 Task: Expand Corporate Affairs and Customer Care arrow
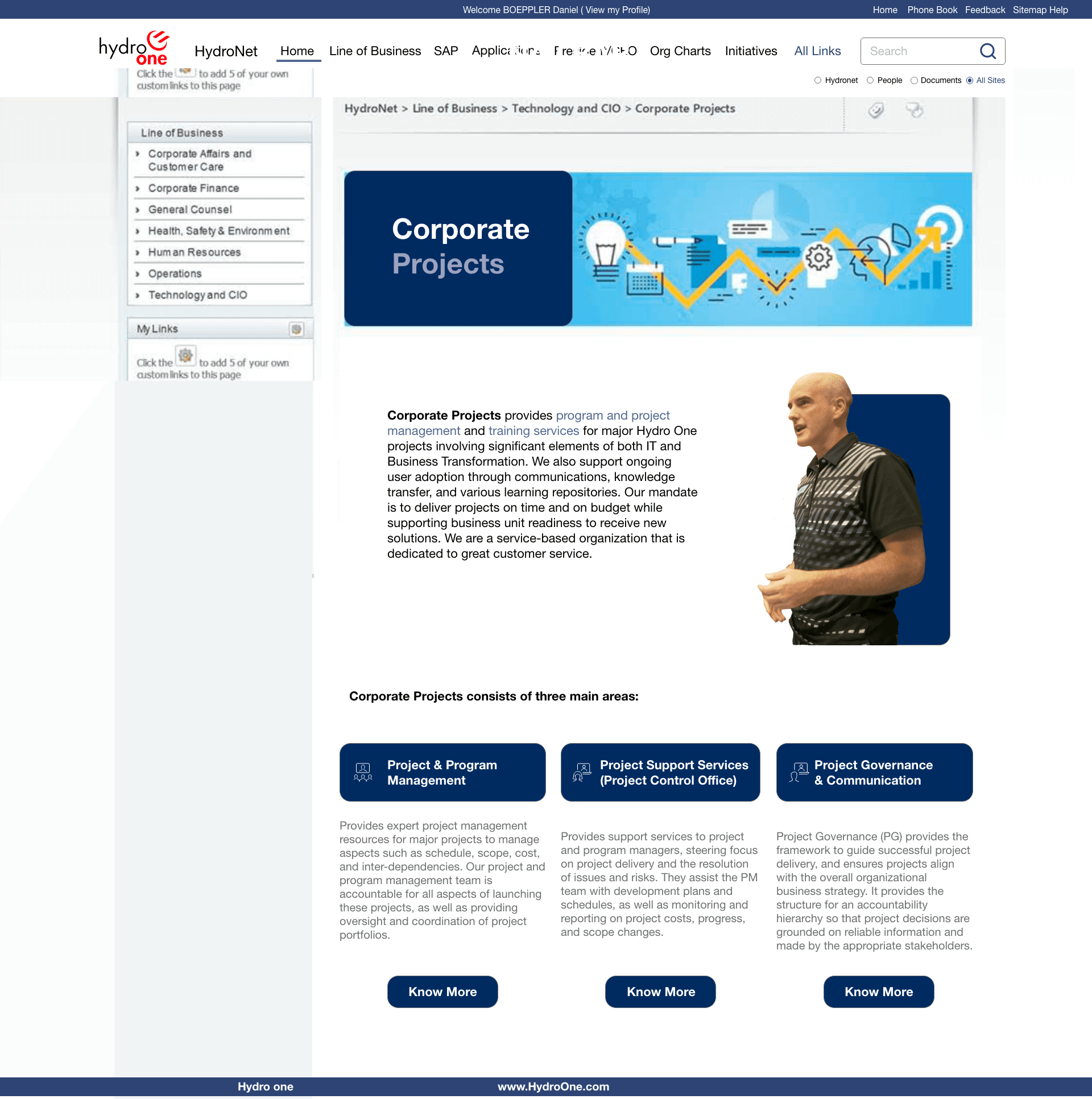pos(138,154)
